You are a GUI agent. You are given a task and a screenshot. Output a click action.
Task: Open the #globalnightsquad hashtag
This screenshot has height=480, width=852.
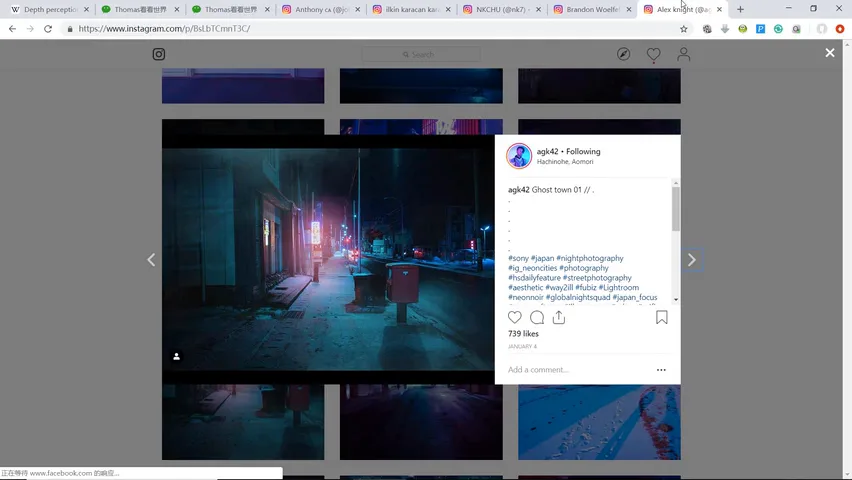578,297
